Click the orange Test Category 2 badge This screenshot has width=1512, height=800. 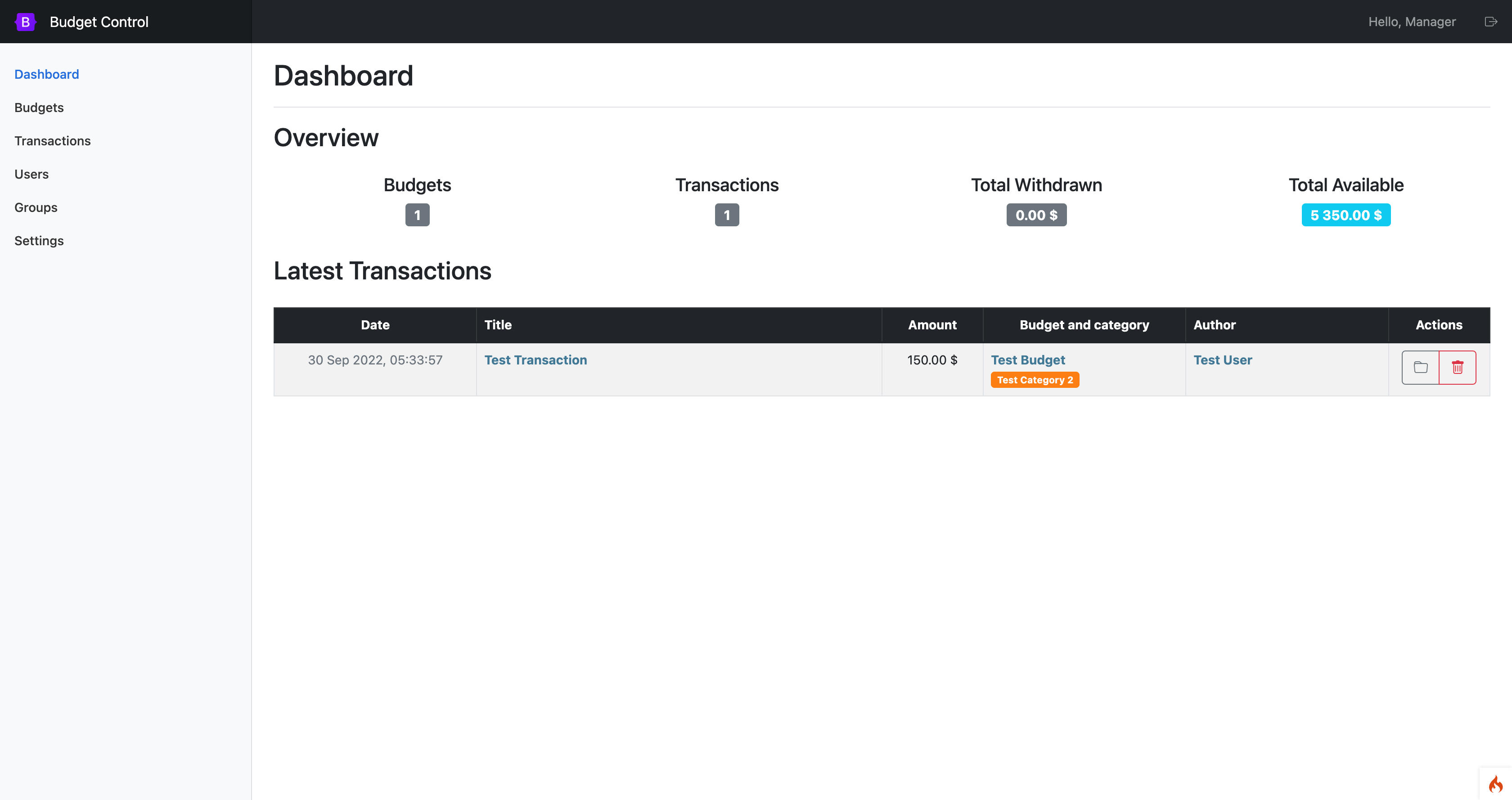[1034, 380]
